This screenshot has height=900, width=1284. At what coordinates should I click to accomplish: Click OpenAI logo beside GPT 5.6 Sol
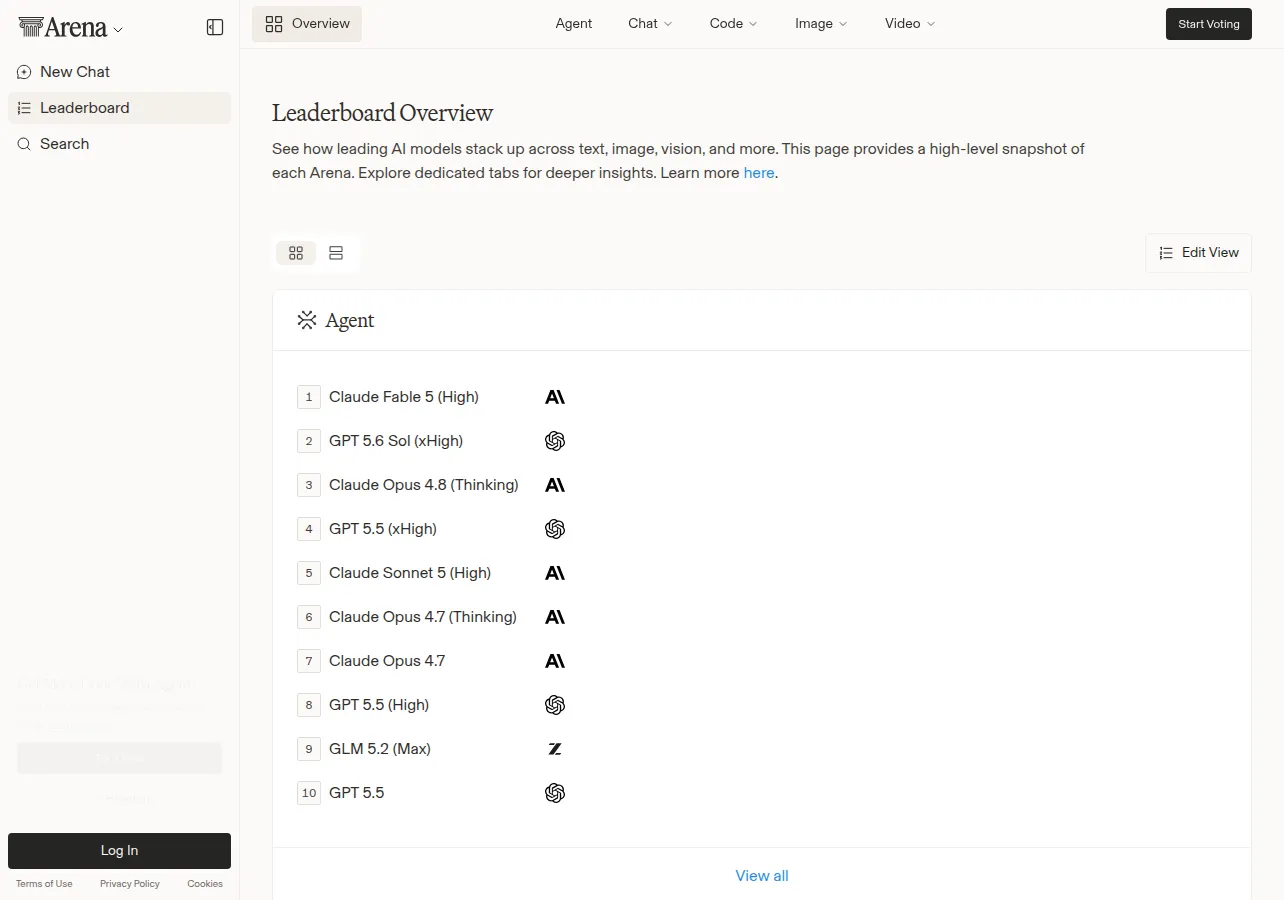point(555,441)
